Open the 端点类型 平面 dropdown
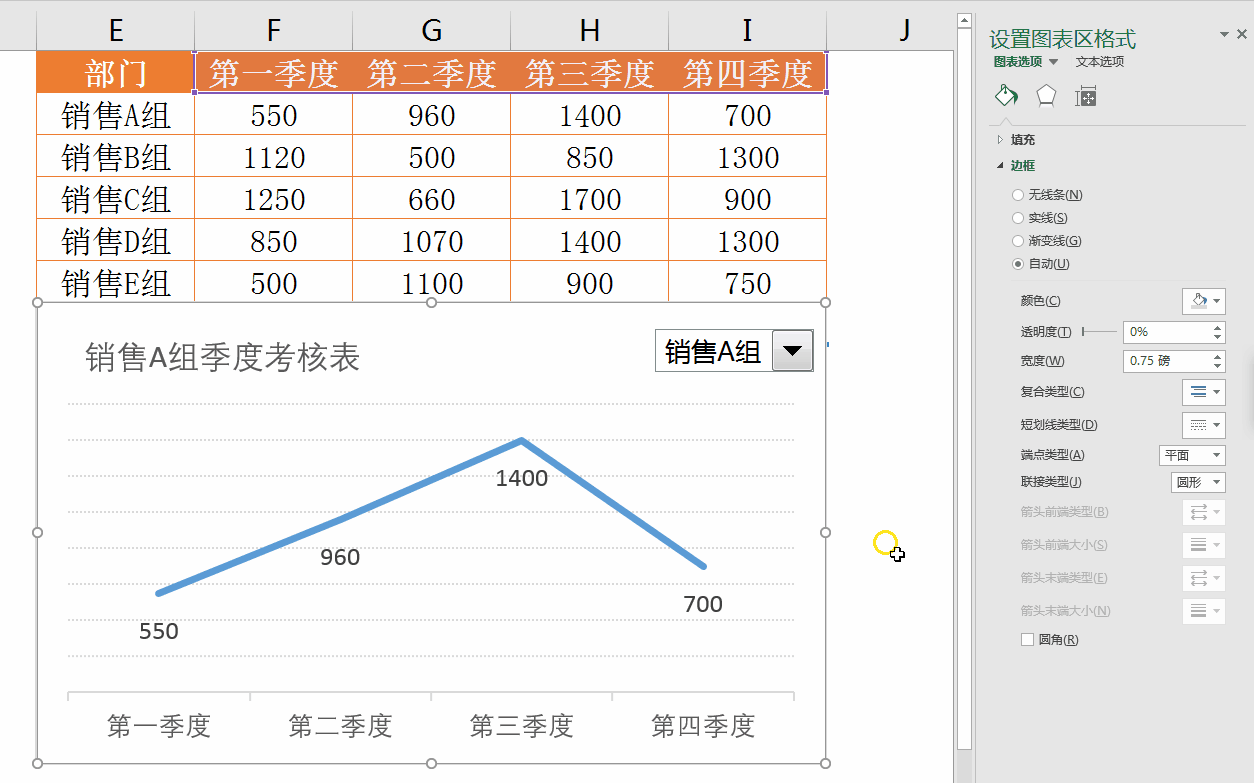 [x=1192, y=455]
